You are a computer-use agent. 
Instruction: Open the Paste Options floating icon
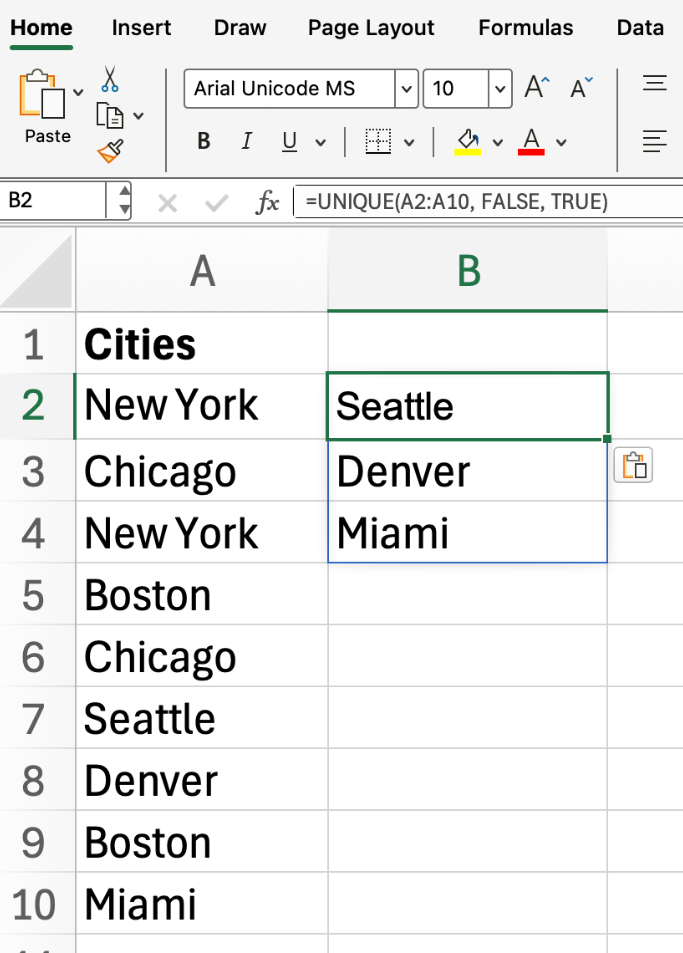coord(633,466)
